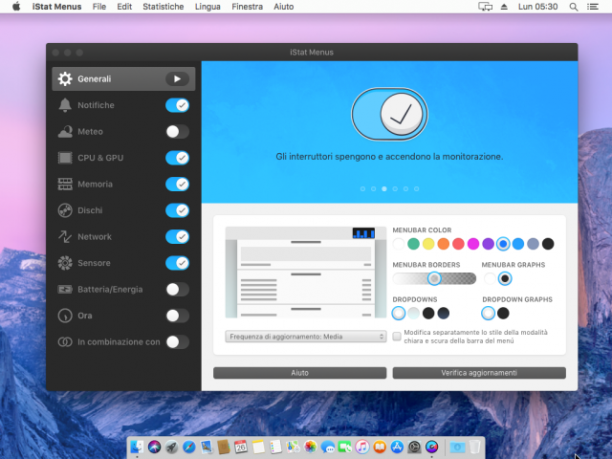Open the Edit menu

124,7
